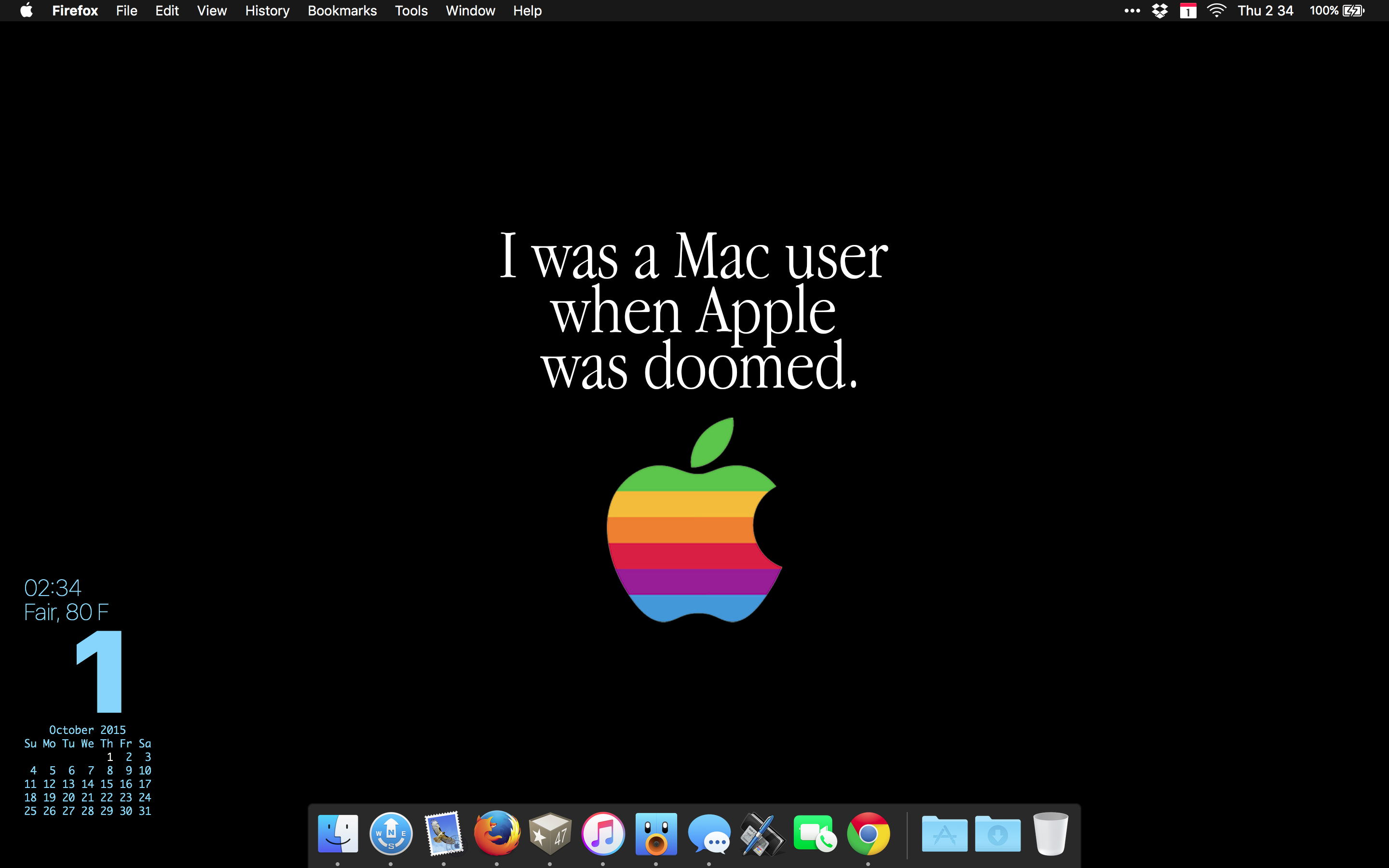Open the Tools menu
This screenshot has height=868, width=1389.
[411, 11]
